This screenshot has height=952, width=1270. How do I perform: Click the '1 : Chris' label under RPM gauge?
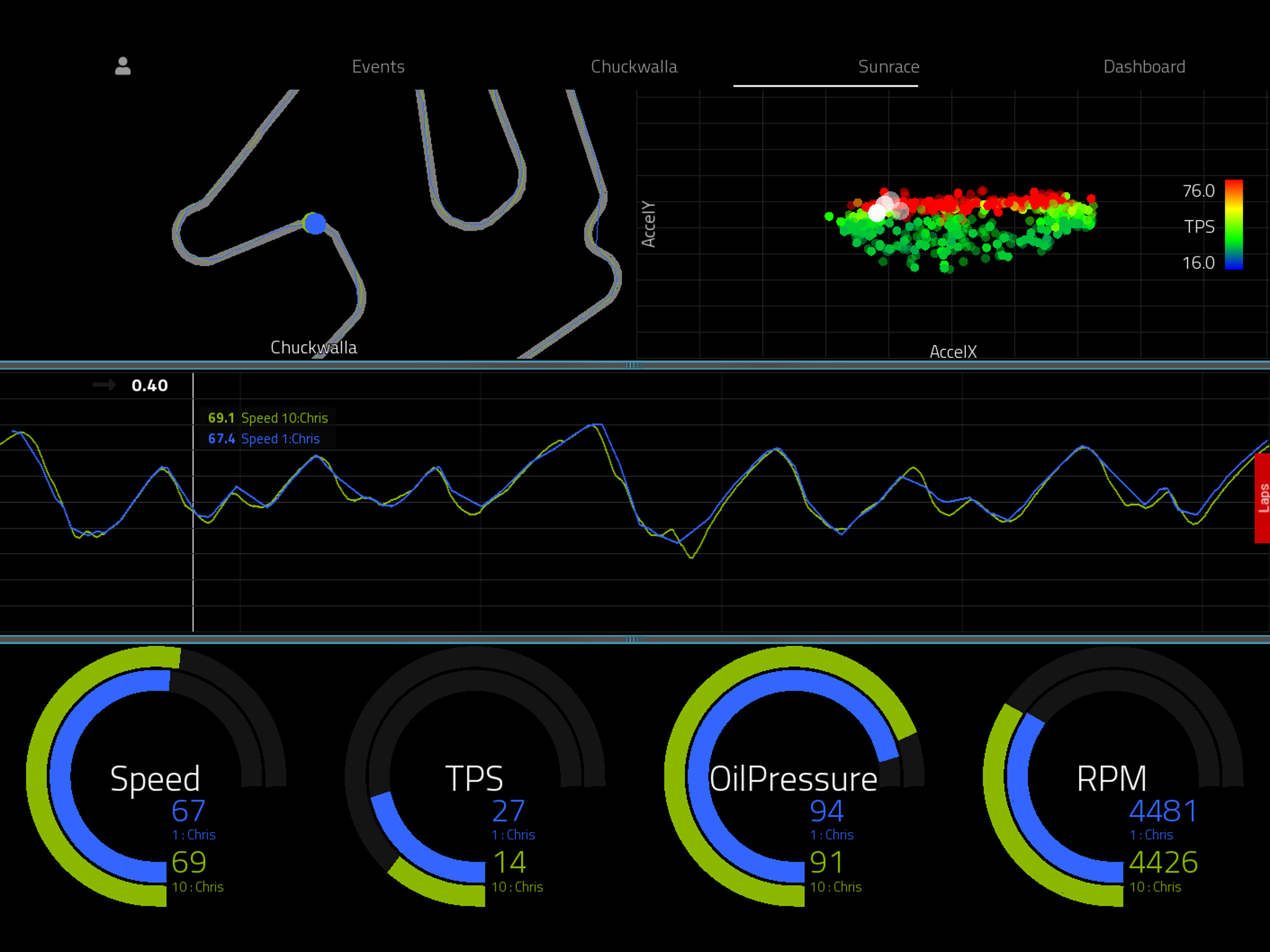(1151, 835)
